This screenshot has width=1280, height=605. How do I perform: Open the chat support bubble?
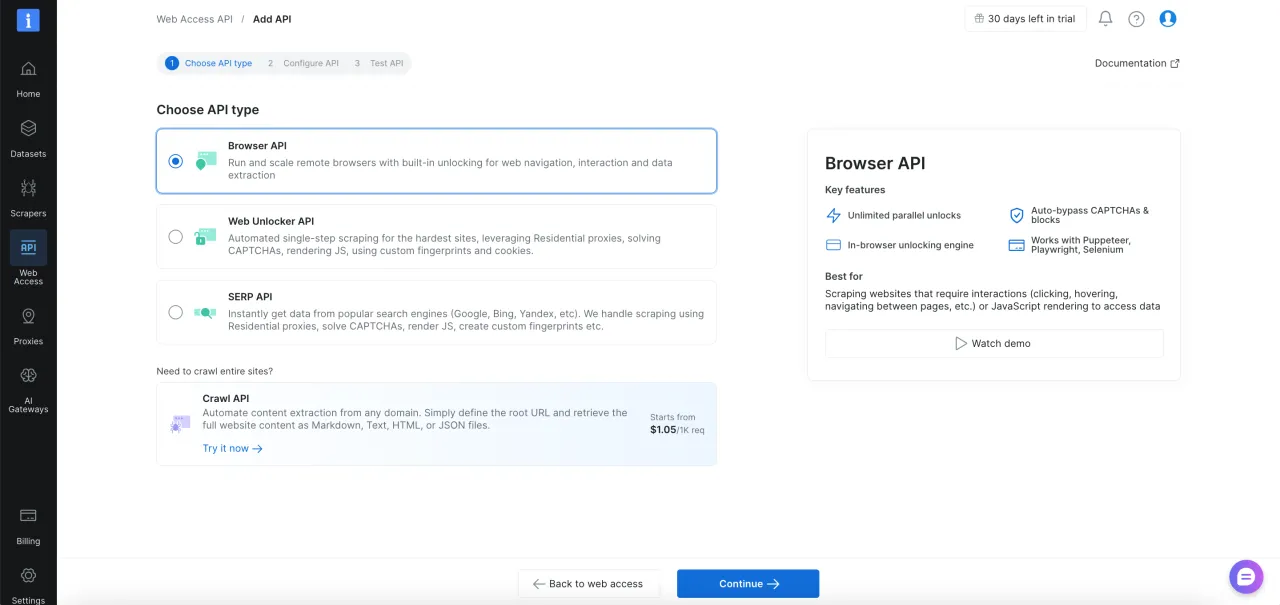(x=1245, y=576)
